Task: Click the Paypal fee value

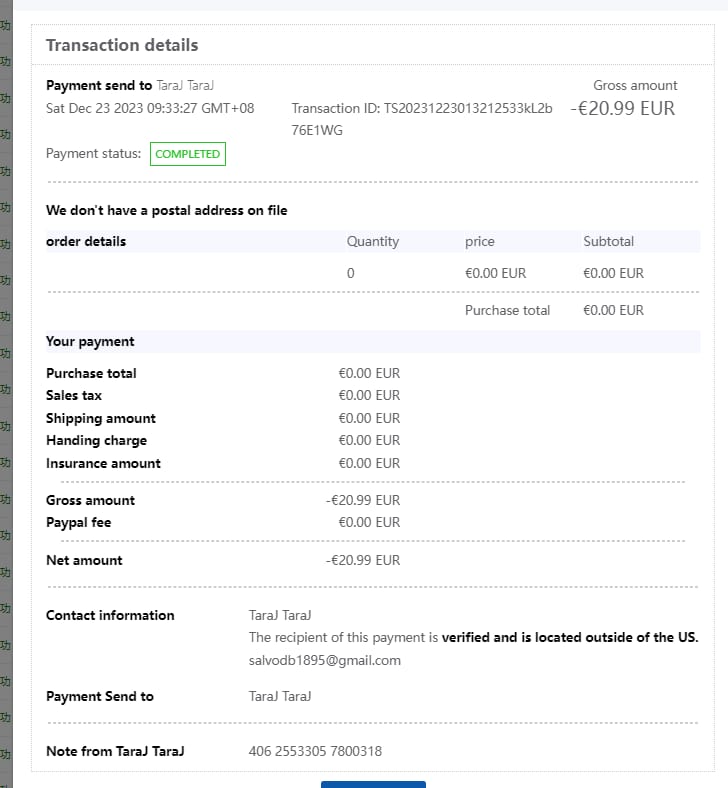Action: [369, 522]
